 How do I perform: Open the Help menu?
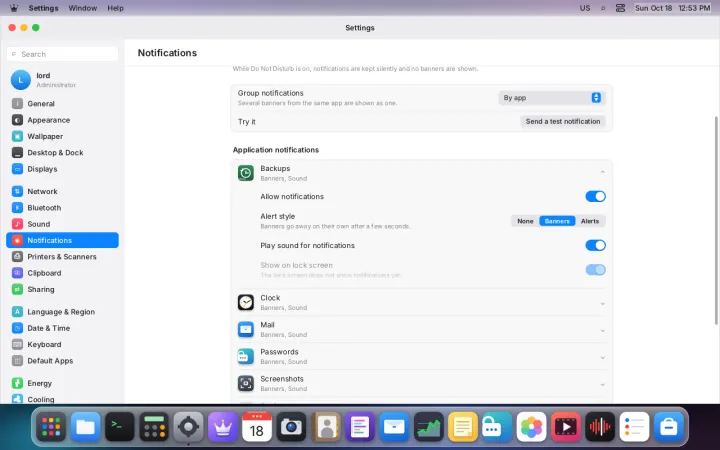(x=115, y=8)
